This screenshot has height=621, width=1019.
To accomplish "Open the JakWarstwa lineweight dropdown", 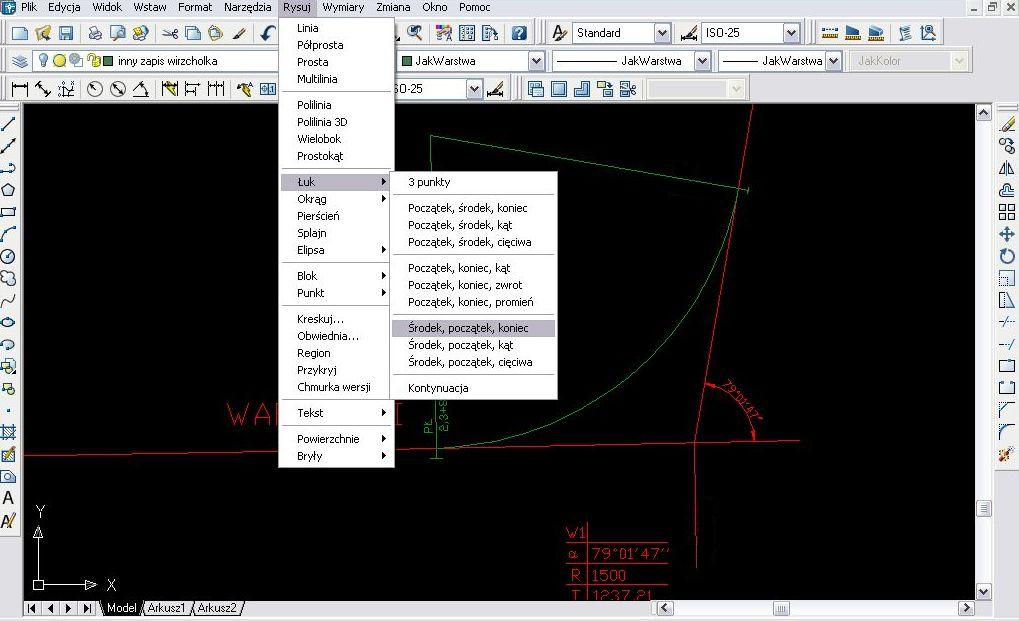I will pyautogui.click(x=834, y=61).
